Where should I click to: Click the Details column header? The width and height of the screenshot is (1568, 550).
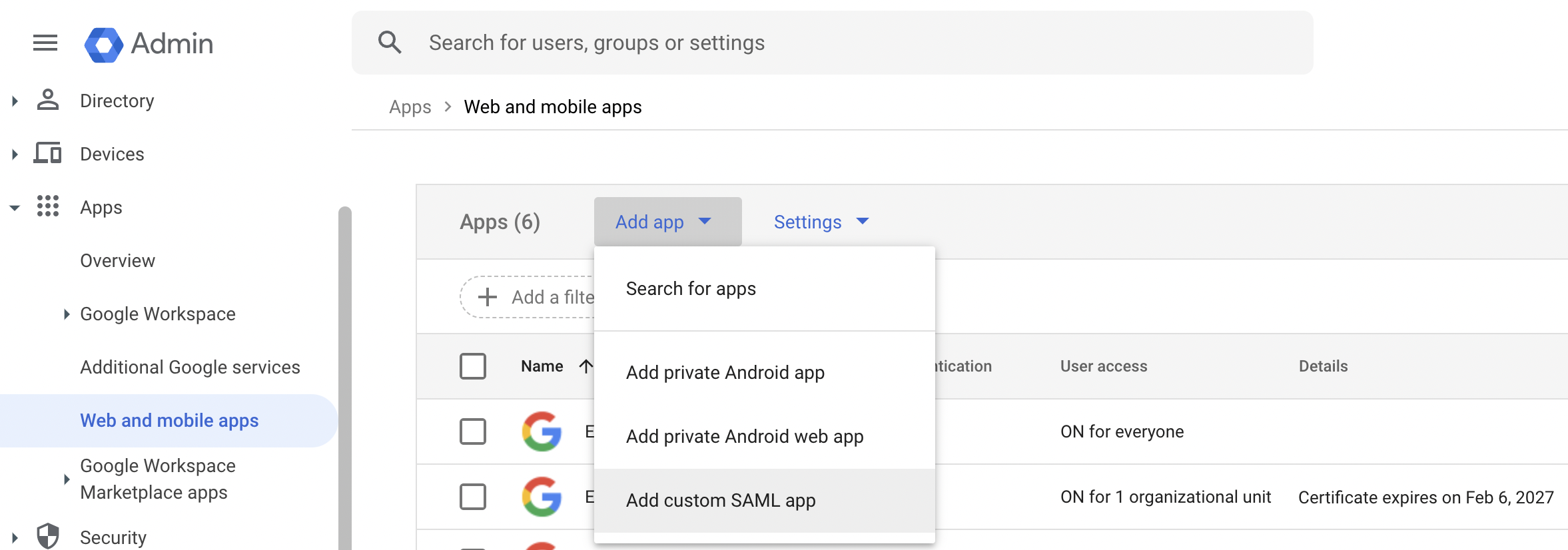(x=1324, y=366)
